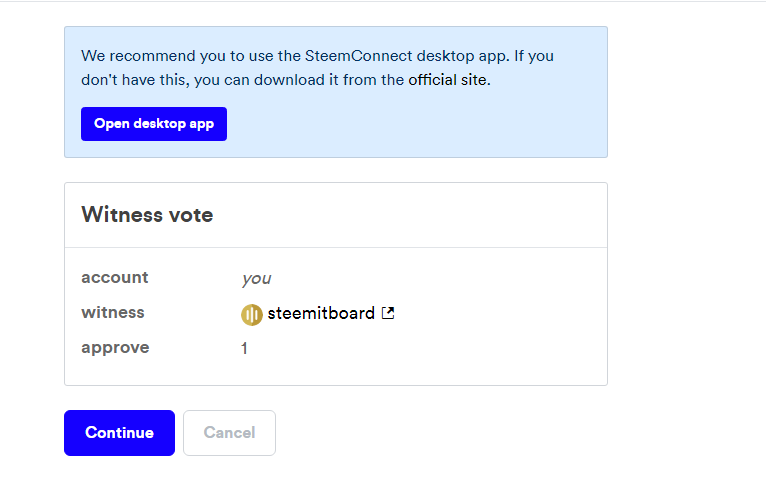Click the blue Continue button
Screen dimensions: 766x495
pyautogui.click(x=119, y=433)
